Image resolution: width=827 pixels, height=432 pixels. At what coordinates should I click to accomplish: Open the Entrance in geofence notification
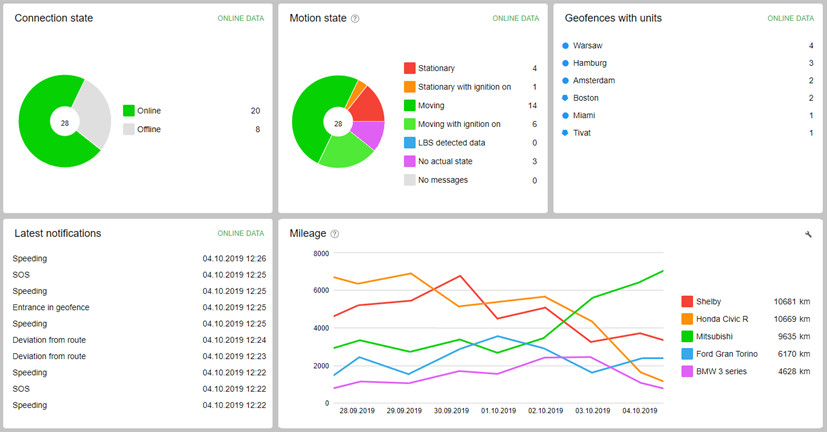(x=51, y=308)
